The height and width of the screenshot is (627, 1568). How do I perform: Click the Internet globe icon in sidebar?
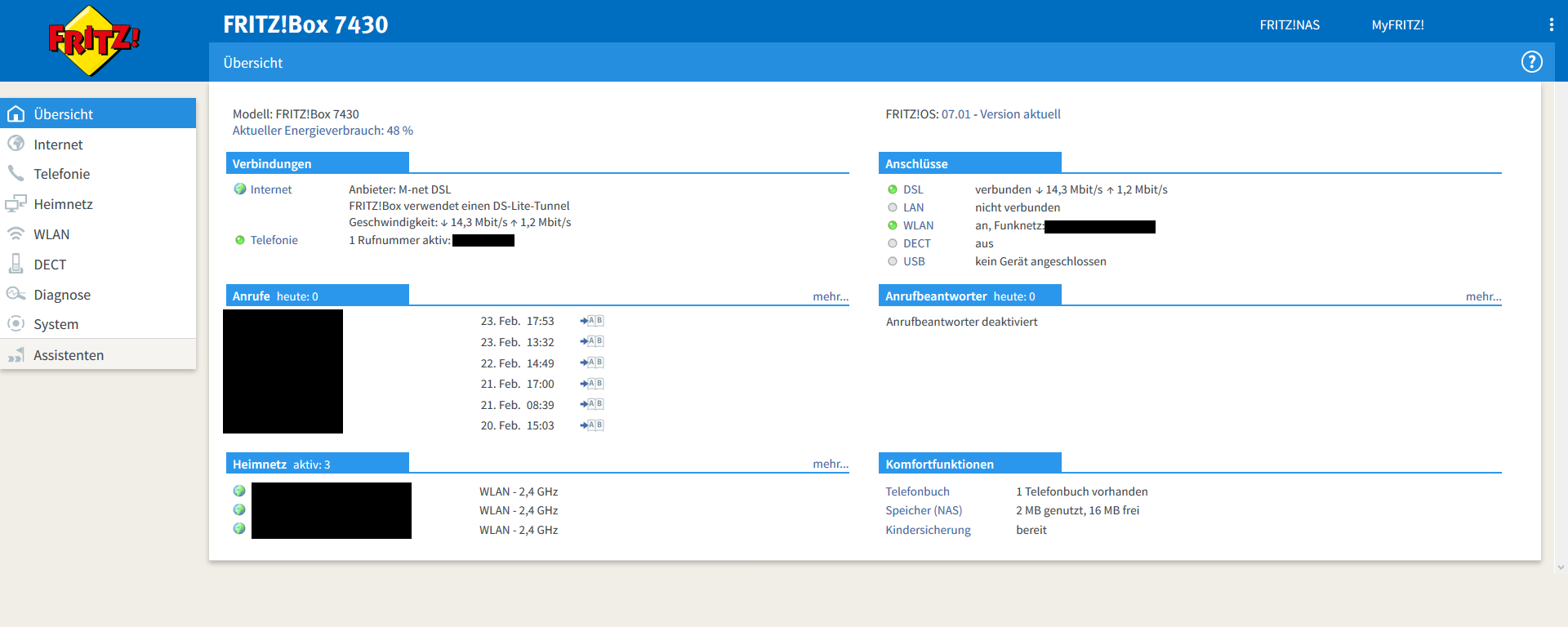tap(16, 144)
